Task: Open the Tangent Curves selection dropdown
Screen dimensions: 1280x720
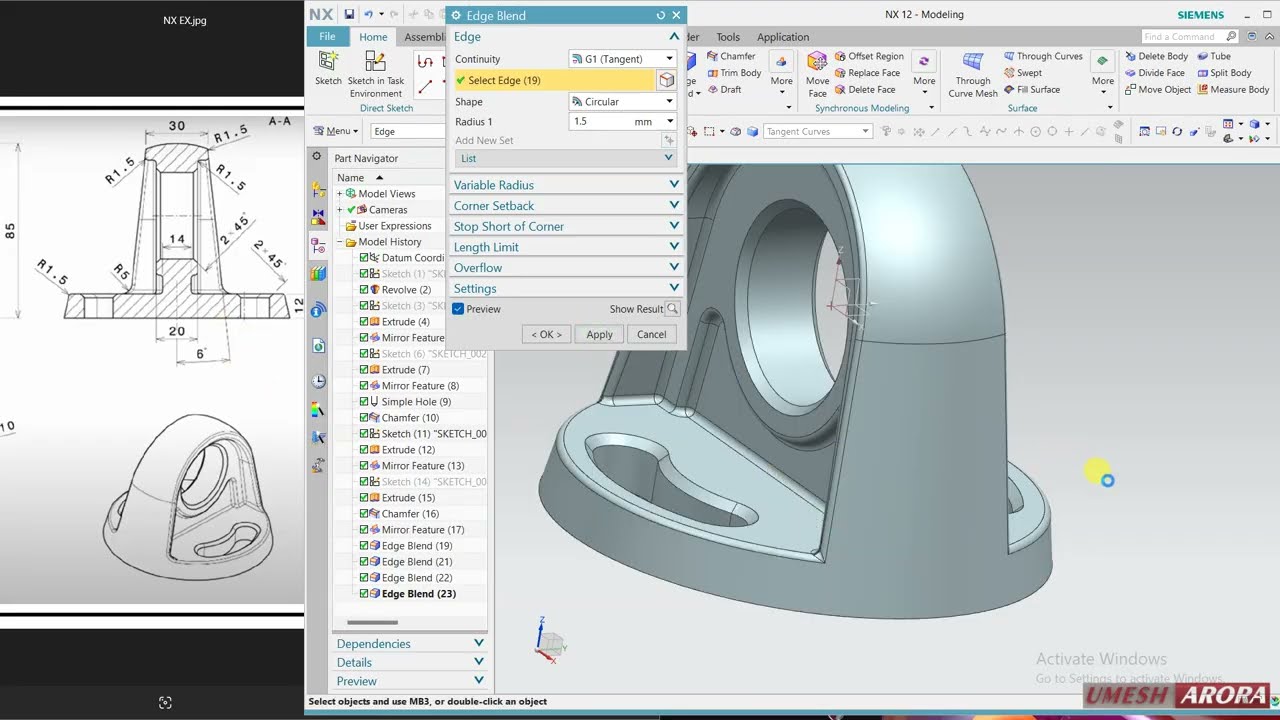Action: pyautogui.click(x=817, y=131)
